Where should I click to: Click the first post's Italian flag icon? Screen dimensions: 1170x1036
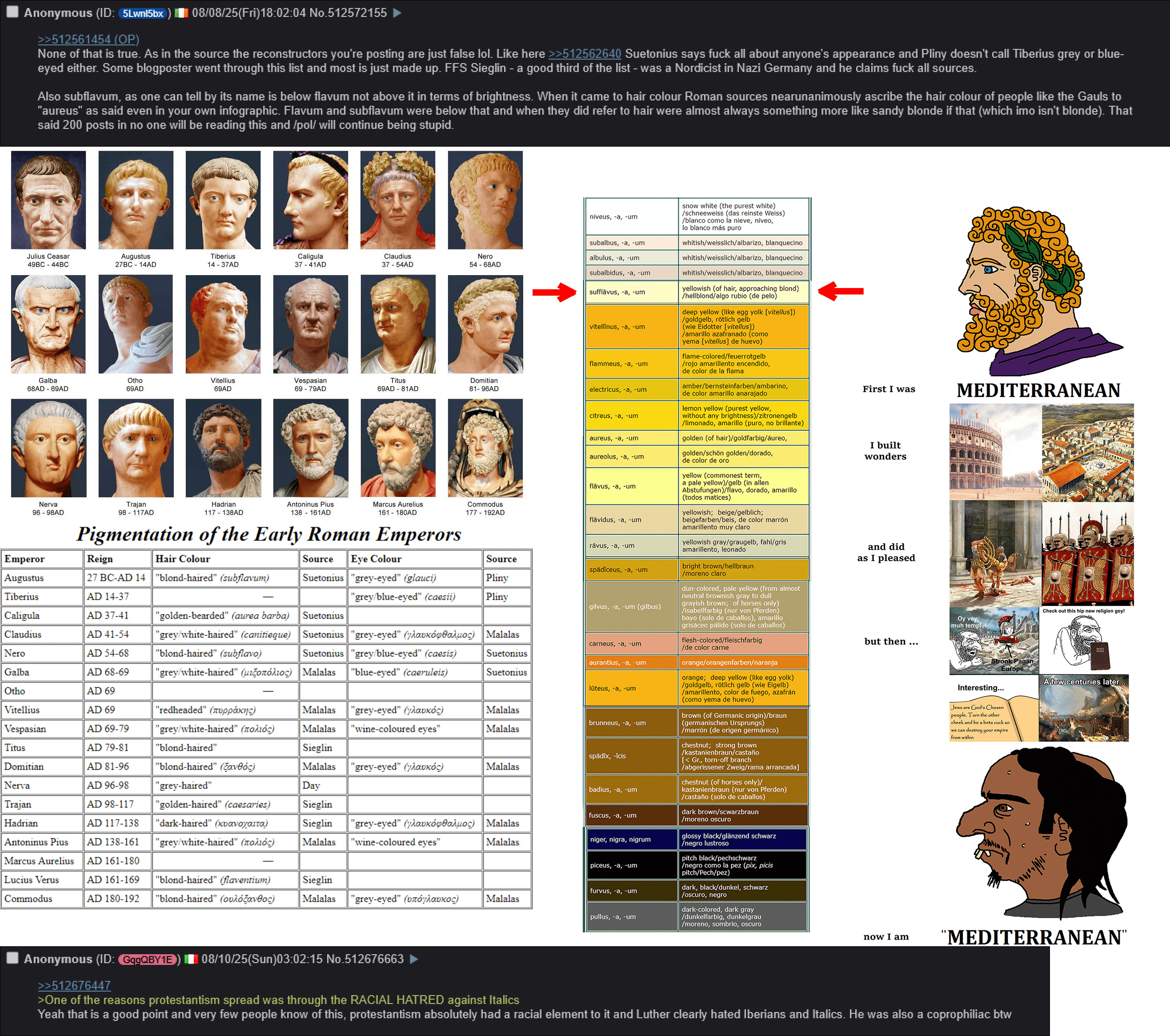click(x=181, y=12)
